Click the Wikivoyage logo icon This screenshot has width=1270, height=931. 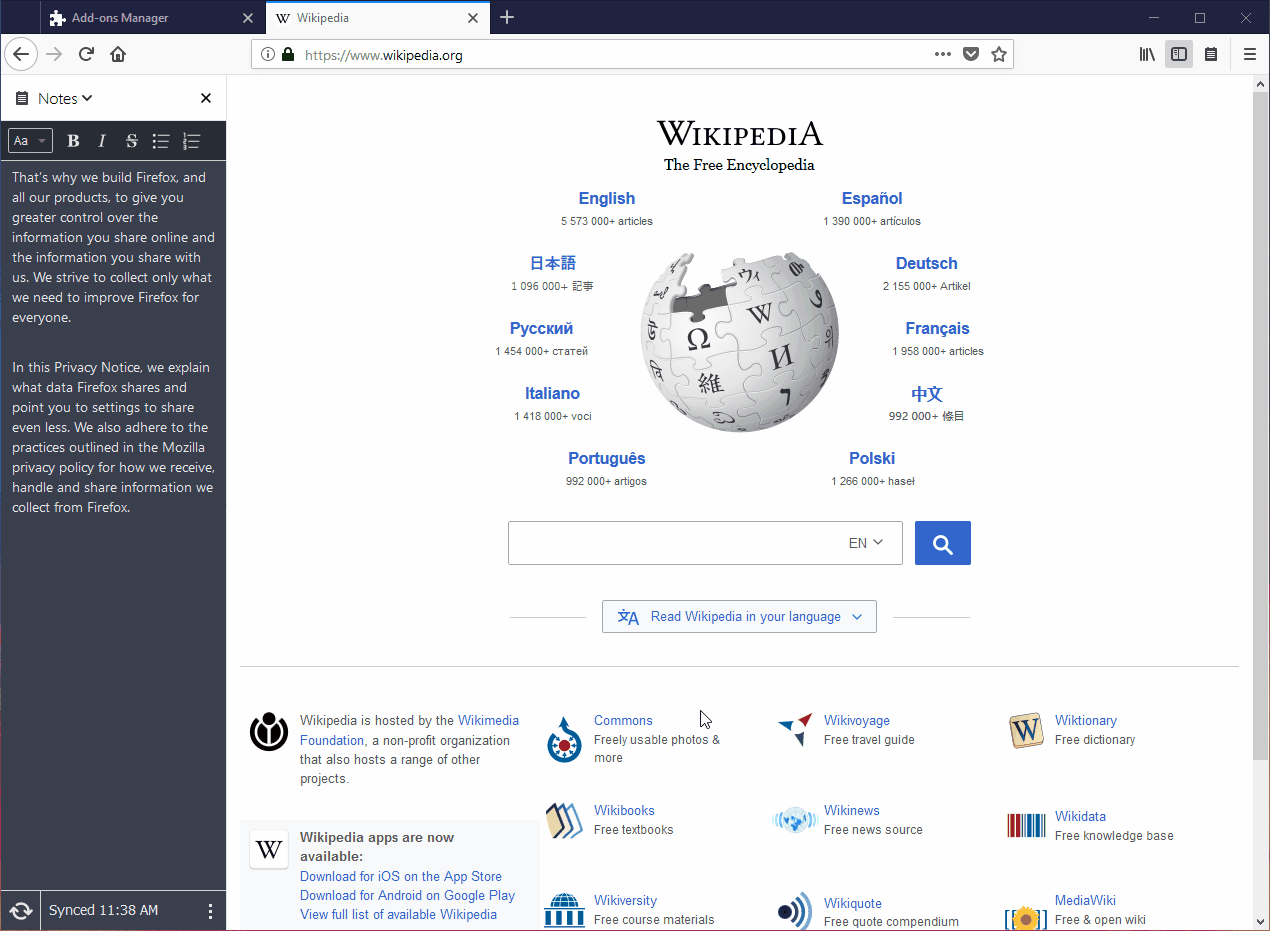(x=795, y=730)
